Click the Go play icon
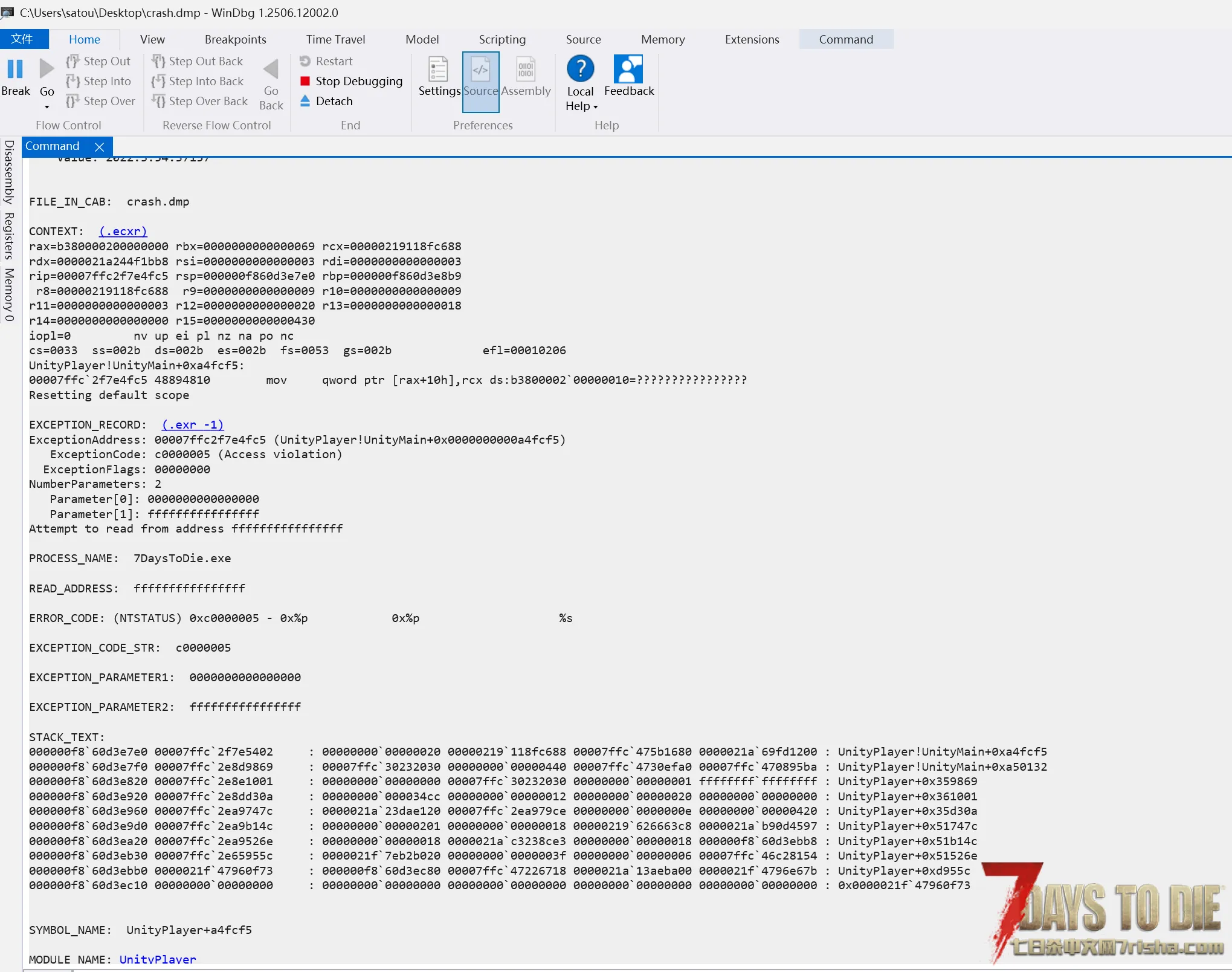This screenshot has height=972, width=1232. tap(47, 69)
